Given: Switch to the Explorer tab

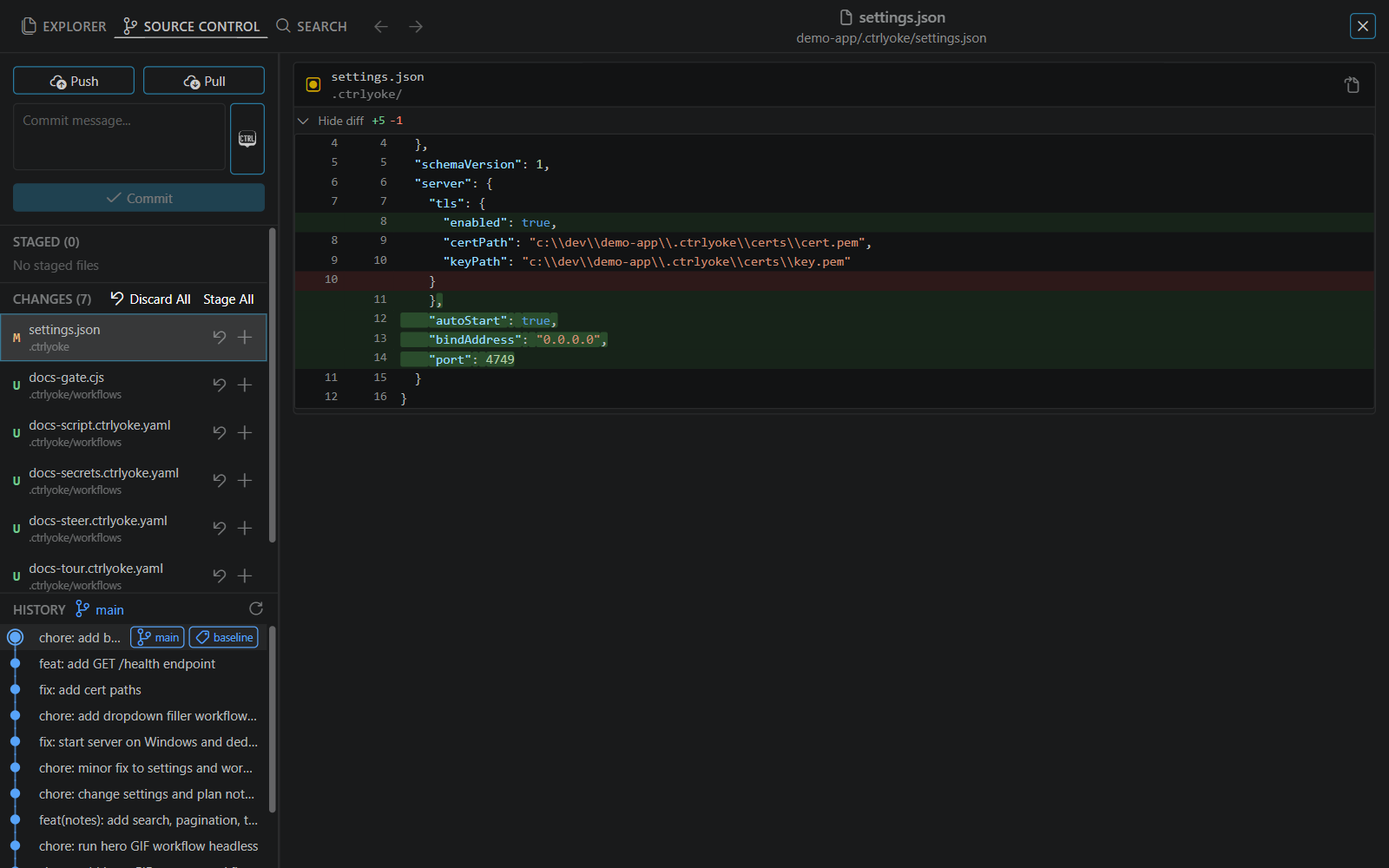Looking at the screenshot, I should pyautogui.click(x=63, y=26).
